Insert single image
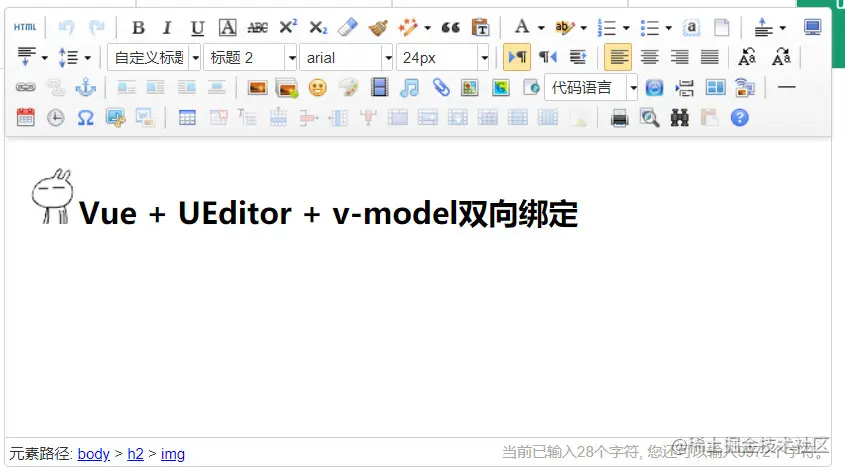The width and height of the screenshot is (845, 471). point(258,87)
